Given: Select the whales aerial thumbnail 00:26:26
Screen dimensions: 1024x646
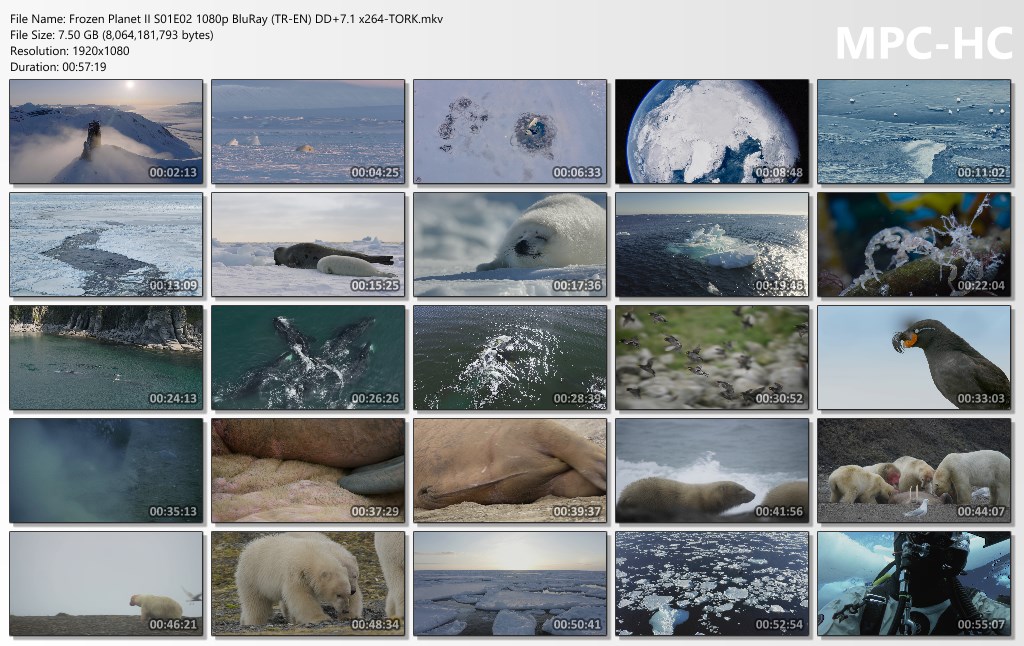Looking at the screenshot, I should pos(308,357).
